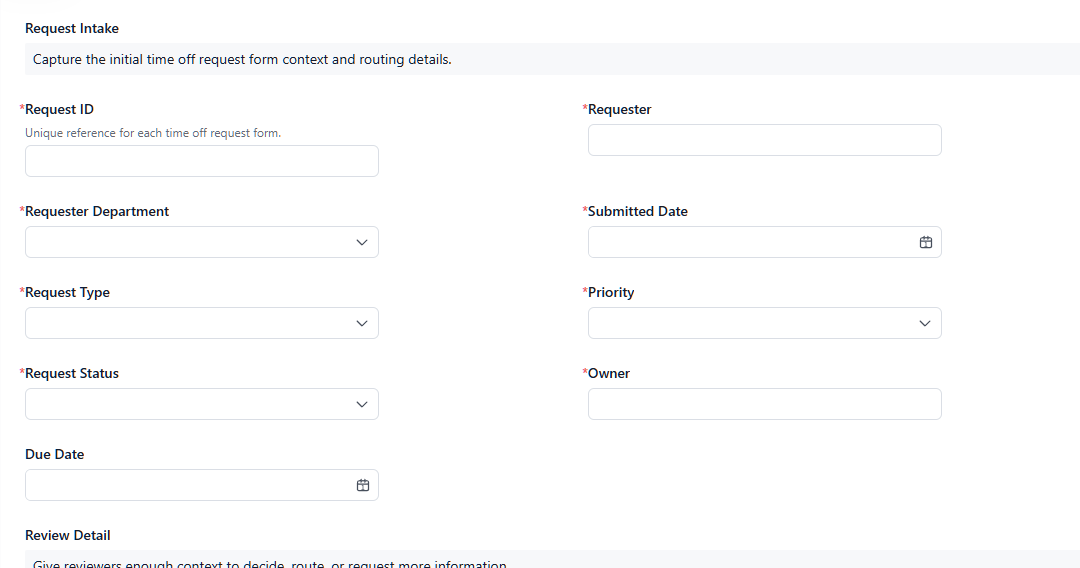This screenshot has width=1080, height=568.
Task: Click the Request Status label
Action: (72, 373)
